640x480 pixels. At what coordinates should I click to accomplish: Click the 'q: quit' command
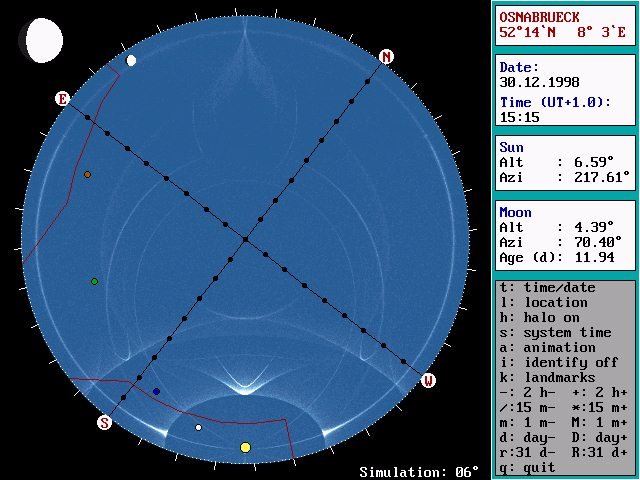coord(527,467)
